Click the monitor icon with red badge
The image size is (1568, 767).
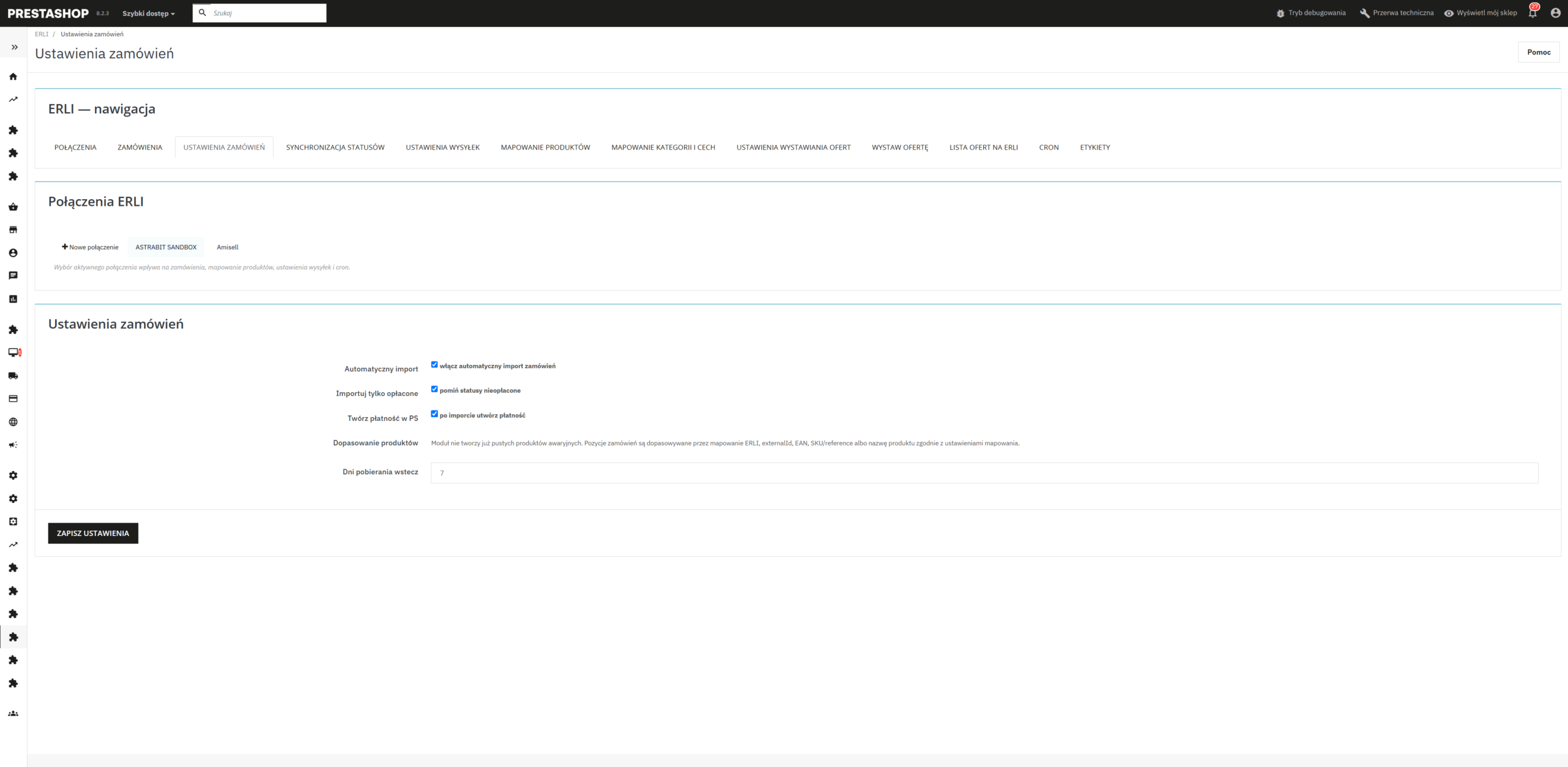14,352
